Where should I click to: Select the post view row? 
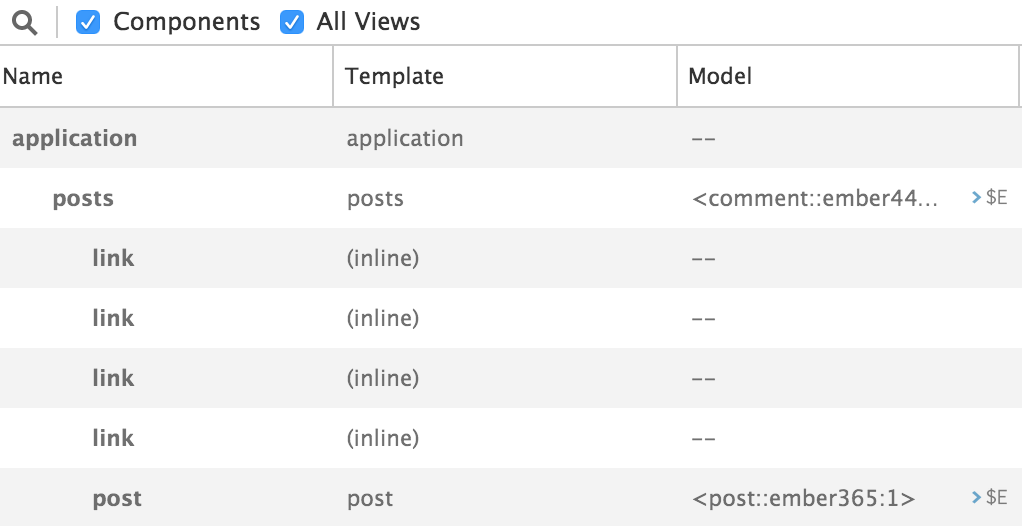pos(117,498)
